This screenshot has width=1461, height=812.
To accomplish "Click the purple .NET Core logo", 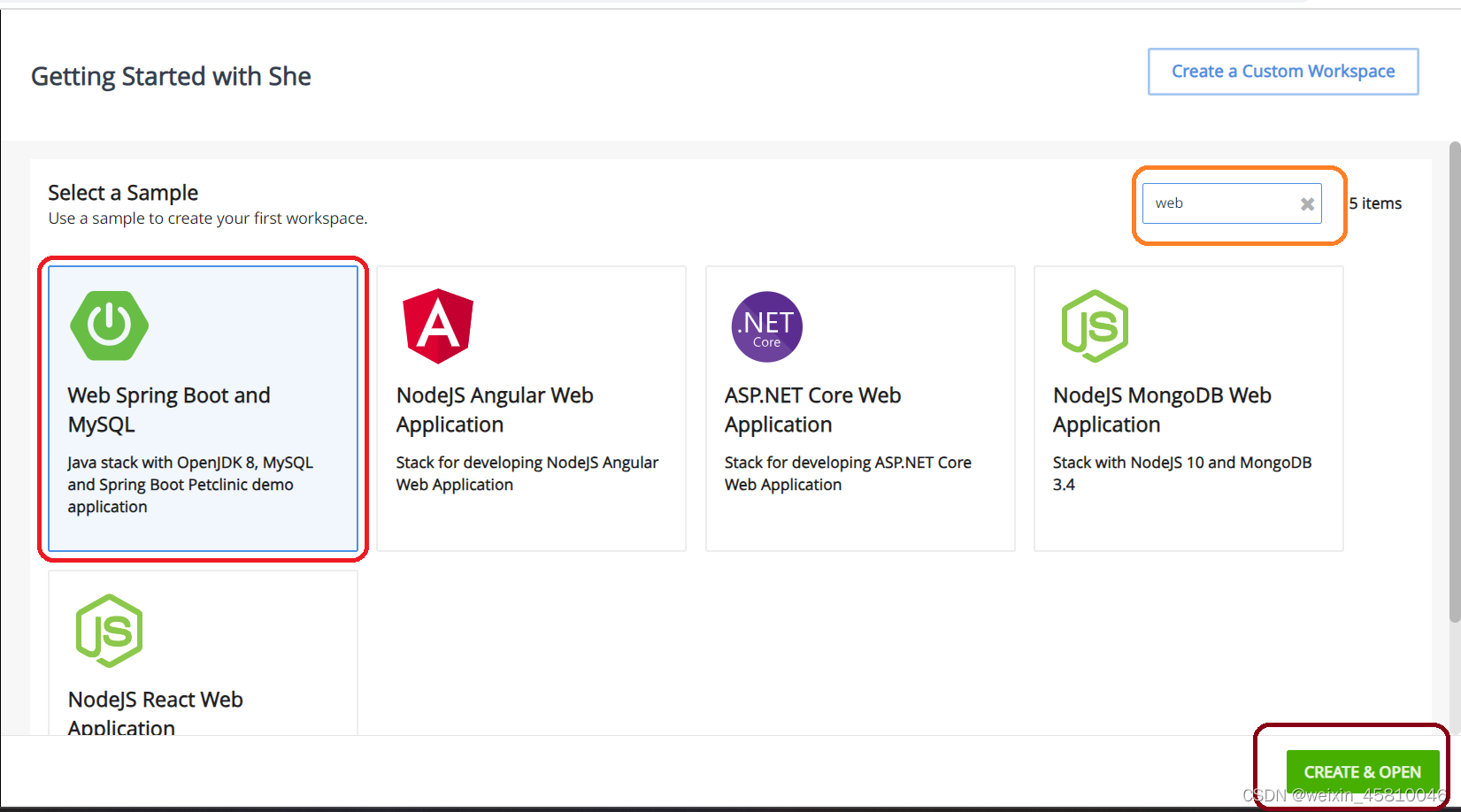I will 766,326.
